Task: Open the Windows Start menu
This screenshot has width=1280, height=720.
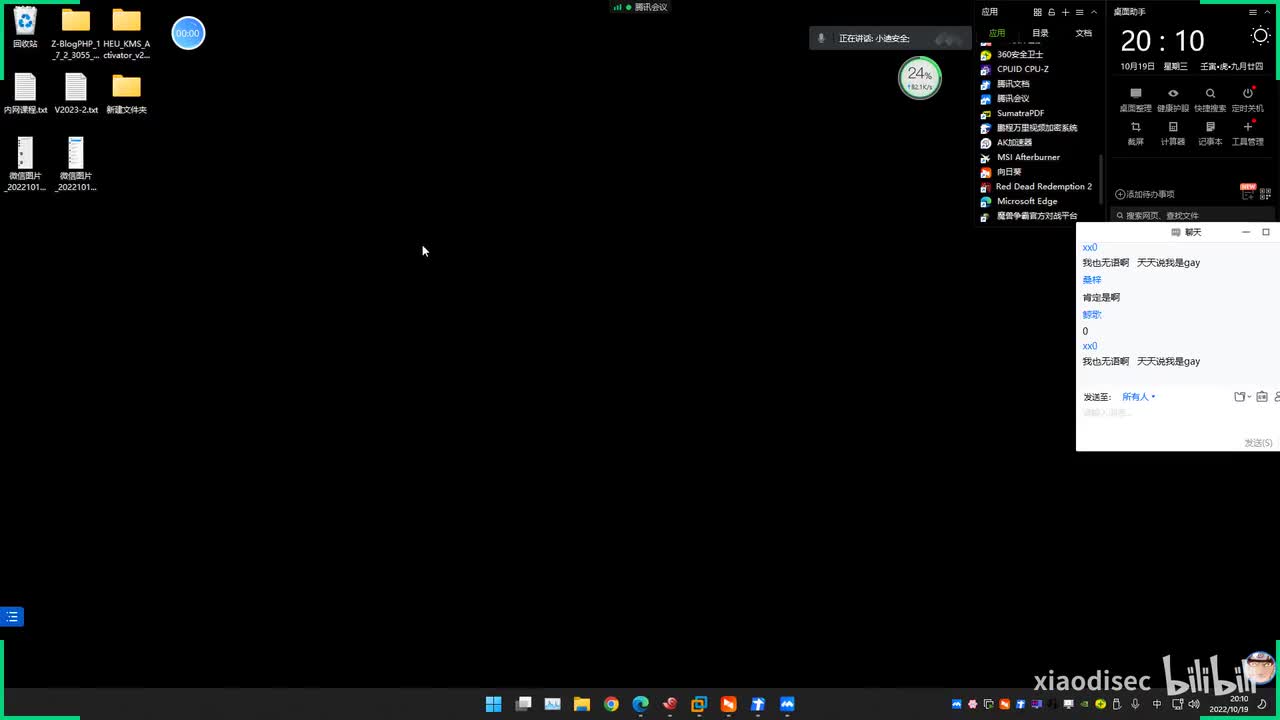Action: coord(493,704)
